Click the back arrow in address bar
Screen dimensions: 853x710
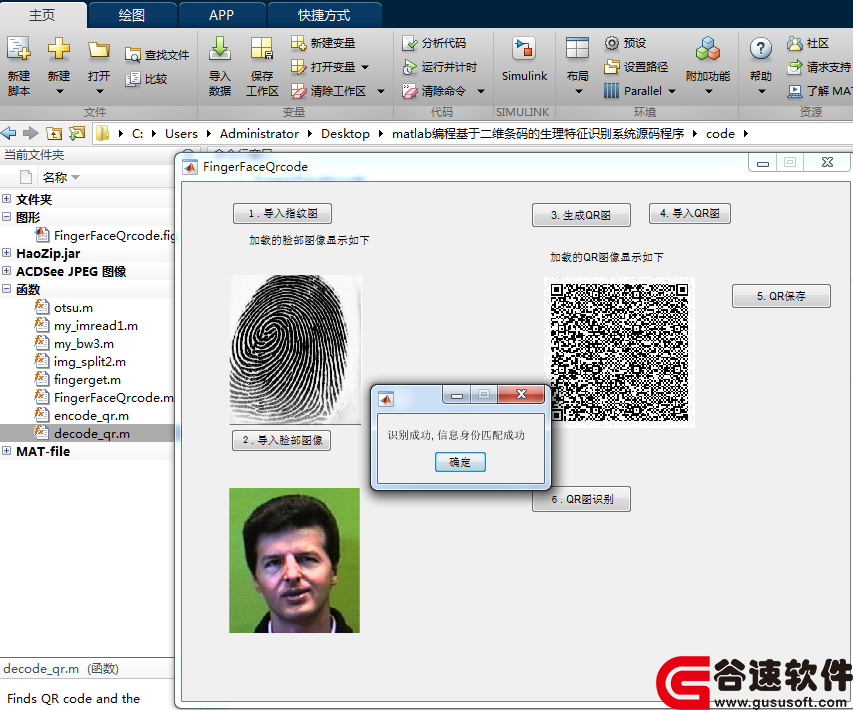[x=9, y=133]
